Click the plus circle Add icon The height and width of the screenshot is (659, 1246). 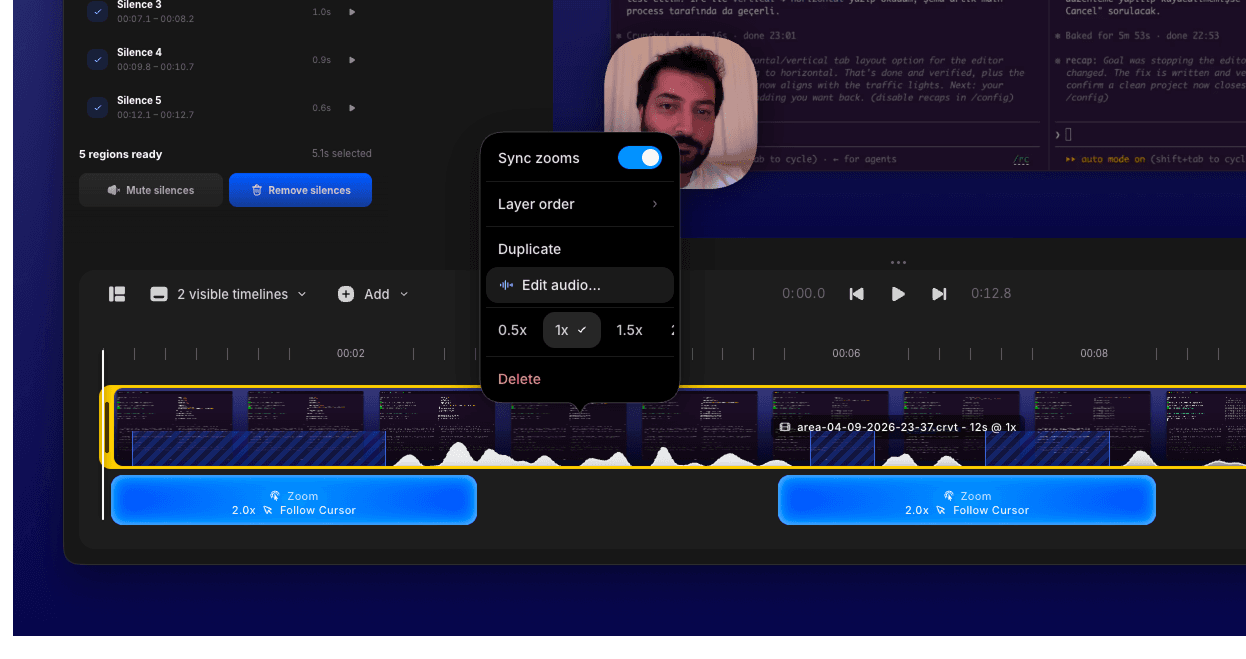pyautogui.click(x=346, y=294)
